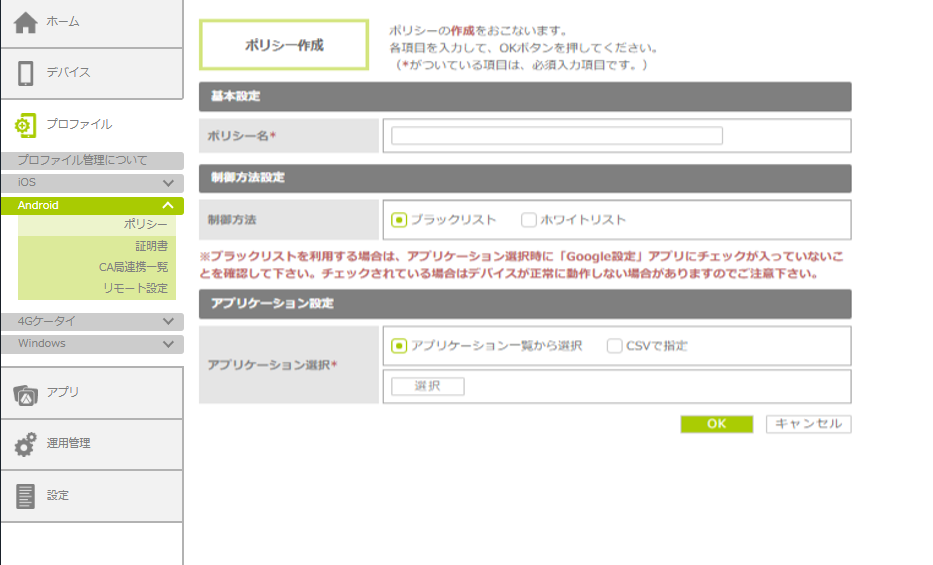Collapse the Android section
The height and width of the screenshot is (565, 933).
pos(168,206)
